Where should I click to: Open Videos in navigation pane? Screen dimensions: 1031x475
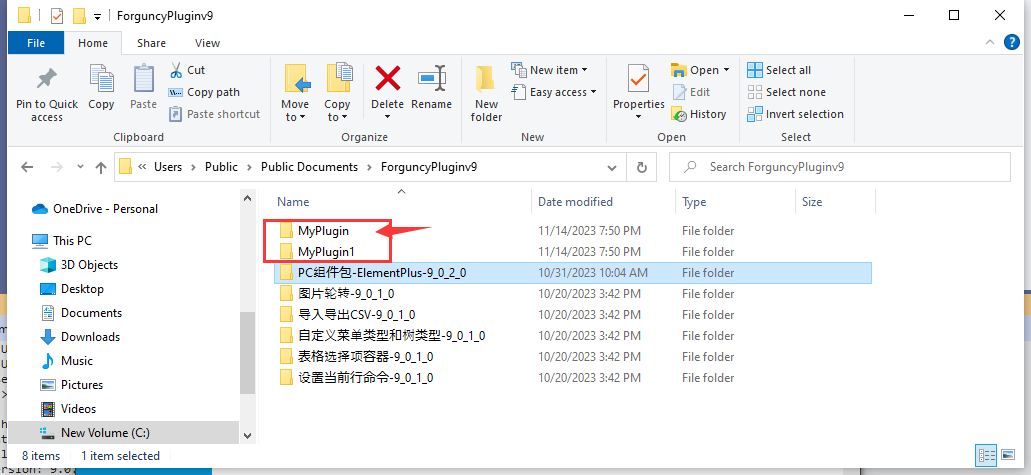(x=68, y=409)
